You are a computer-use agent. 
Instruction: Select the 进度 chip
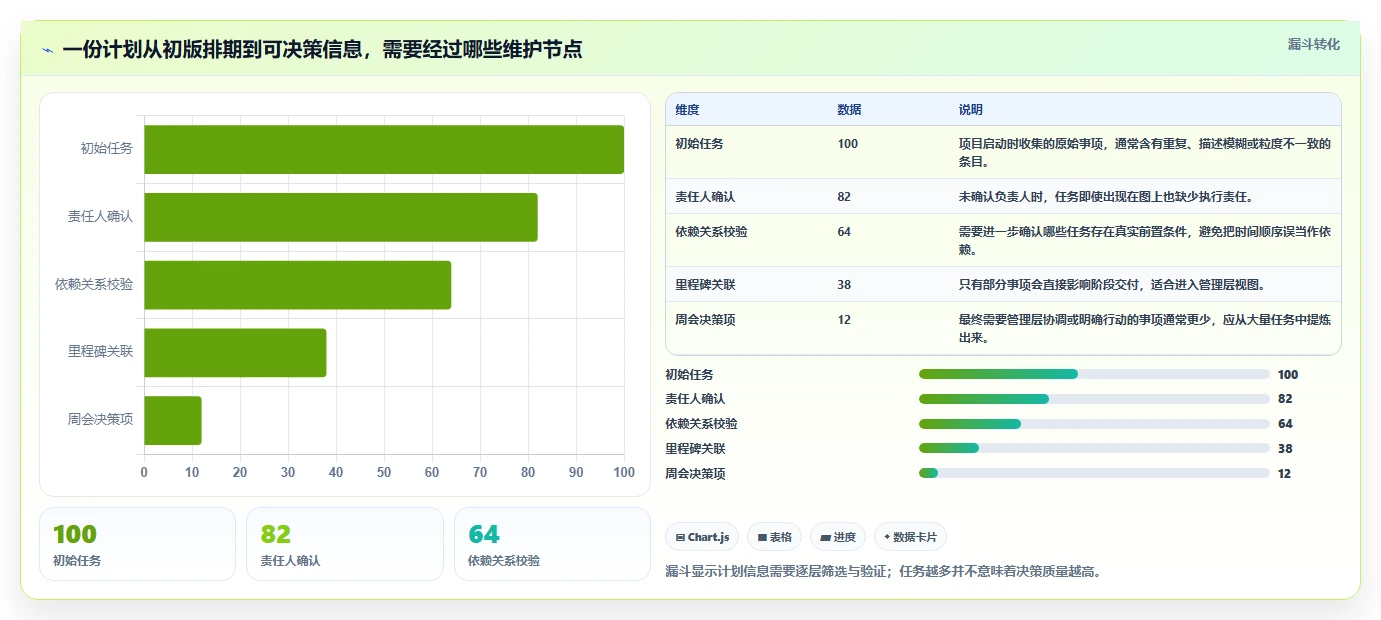point(838,537)
